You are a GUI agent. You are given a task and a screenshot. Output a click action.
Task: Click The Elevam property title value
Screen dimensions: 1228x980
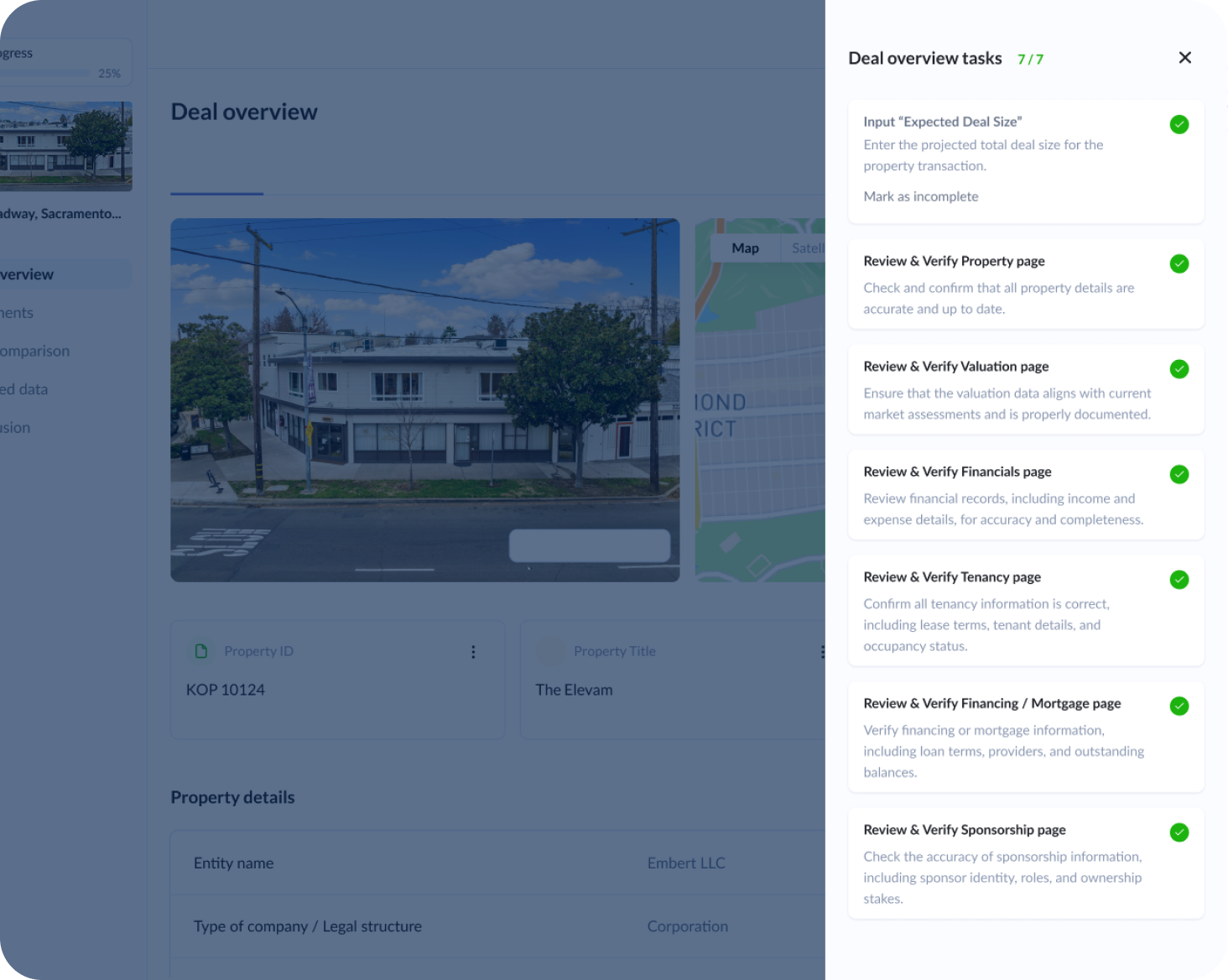[575, 690]
